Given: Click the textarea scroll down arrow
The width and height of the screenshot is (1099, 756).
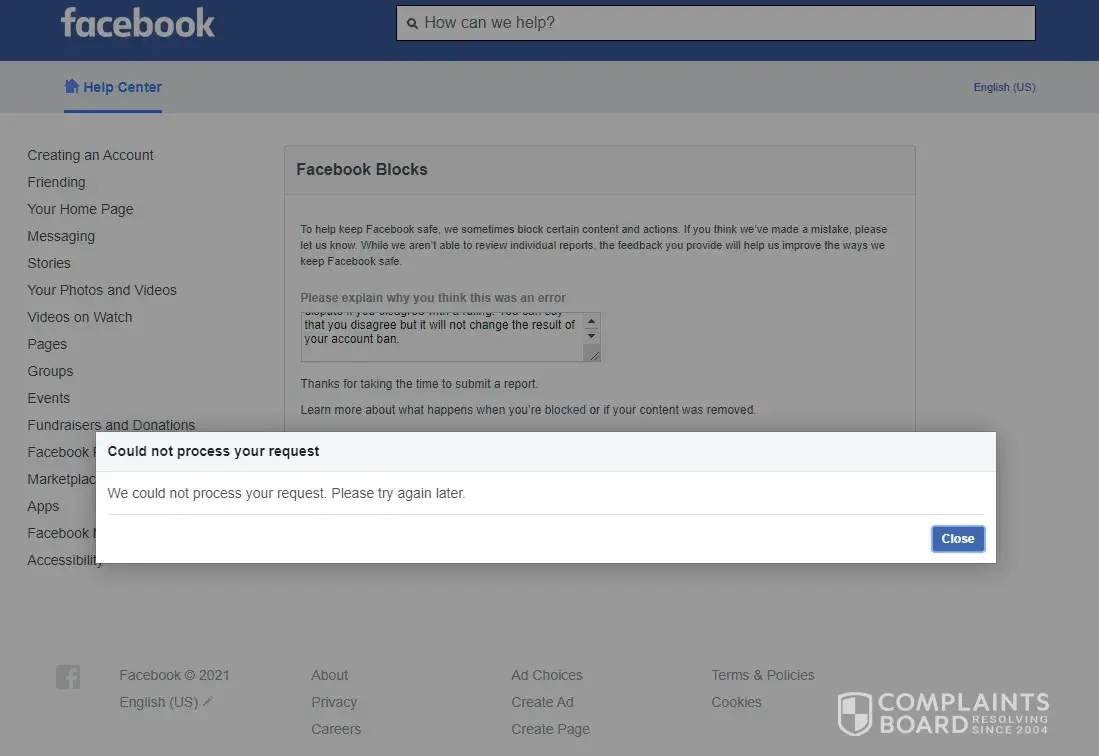Looking at the screenshot, I should point(592,336).
